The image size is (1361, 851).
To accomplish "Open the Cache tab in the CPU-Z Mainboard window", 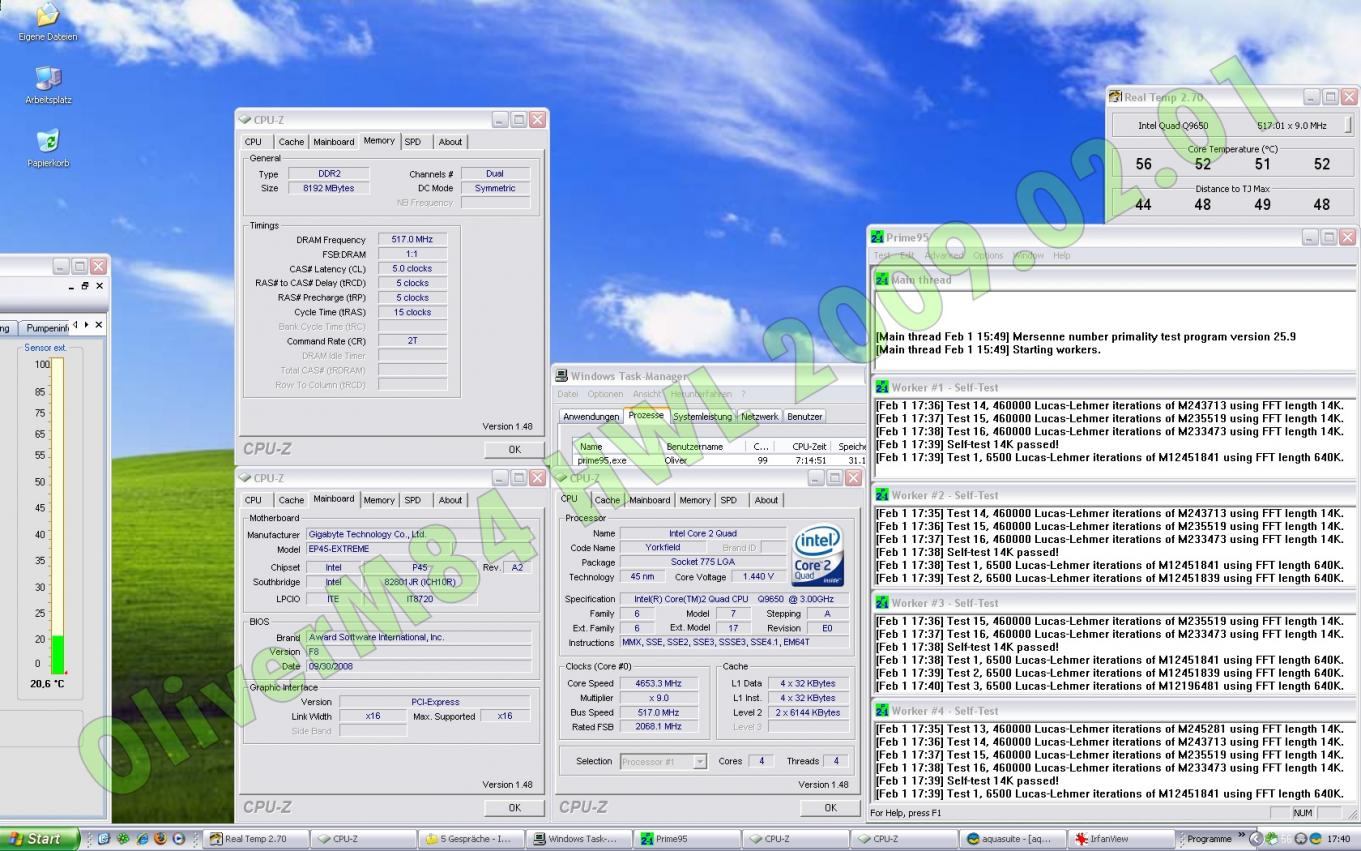I will tap(291, 500).
